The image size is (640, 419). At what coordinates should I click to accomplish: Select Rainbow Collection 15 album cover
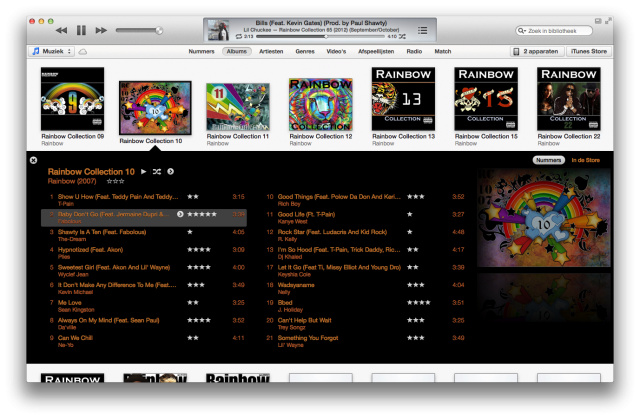(x=486, y=99)
